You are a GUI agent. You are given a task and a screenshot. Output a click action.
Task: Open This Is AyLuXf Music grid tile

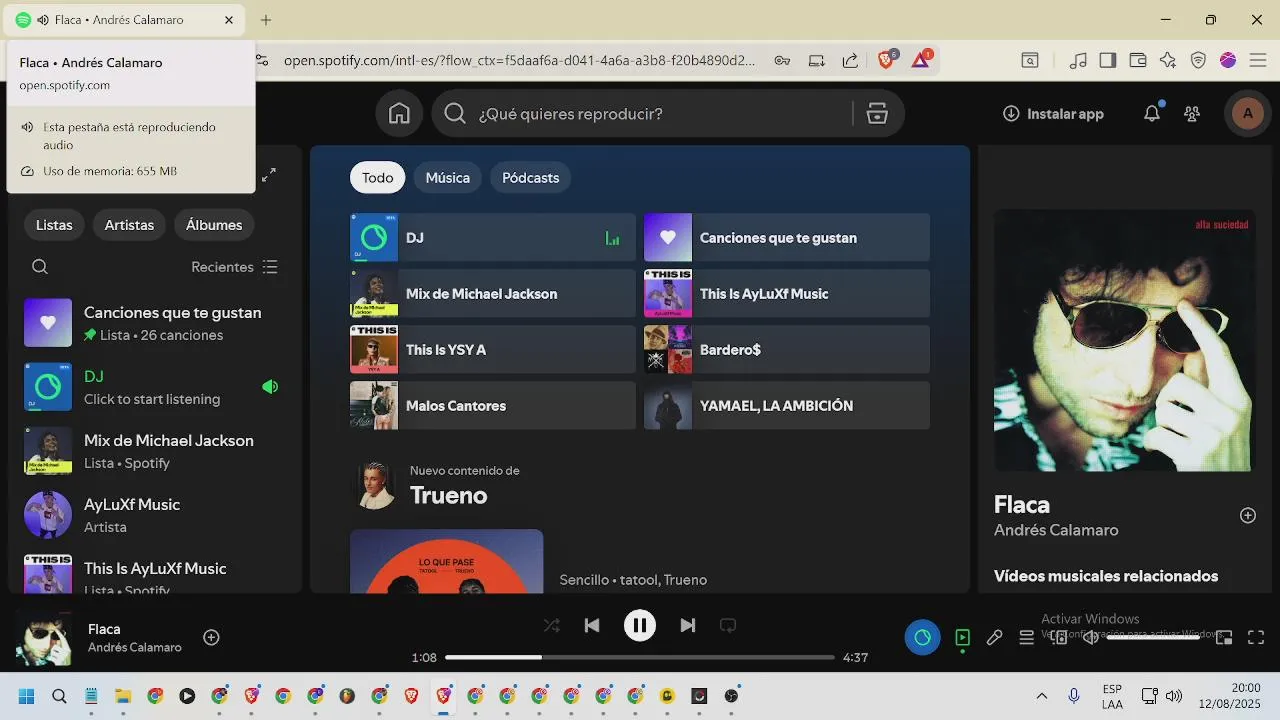click(x=787, y=294)
